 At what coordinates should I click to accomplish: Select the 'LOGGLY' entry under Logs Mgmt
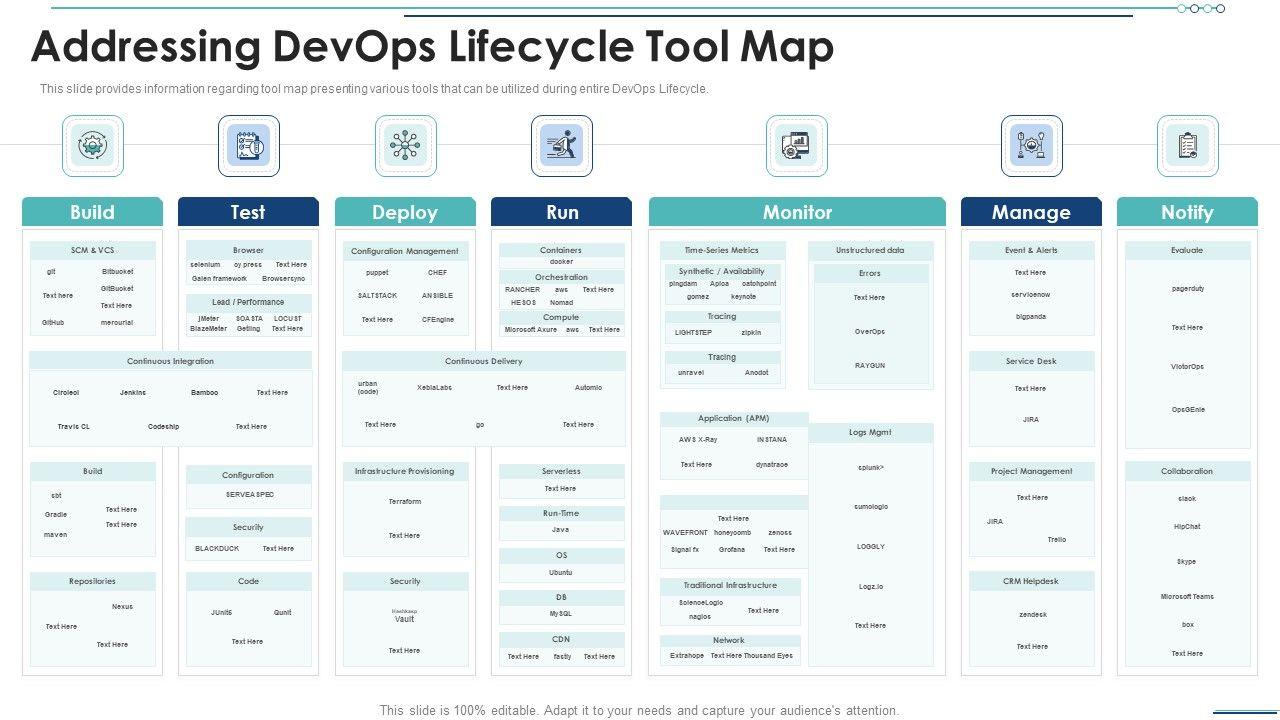click(870, 547)
